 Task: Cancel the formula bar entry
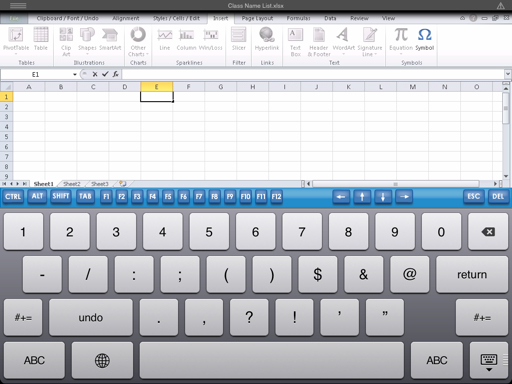(x=95, y=74)
